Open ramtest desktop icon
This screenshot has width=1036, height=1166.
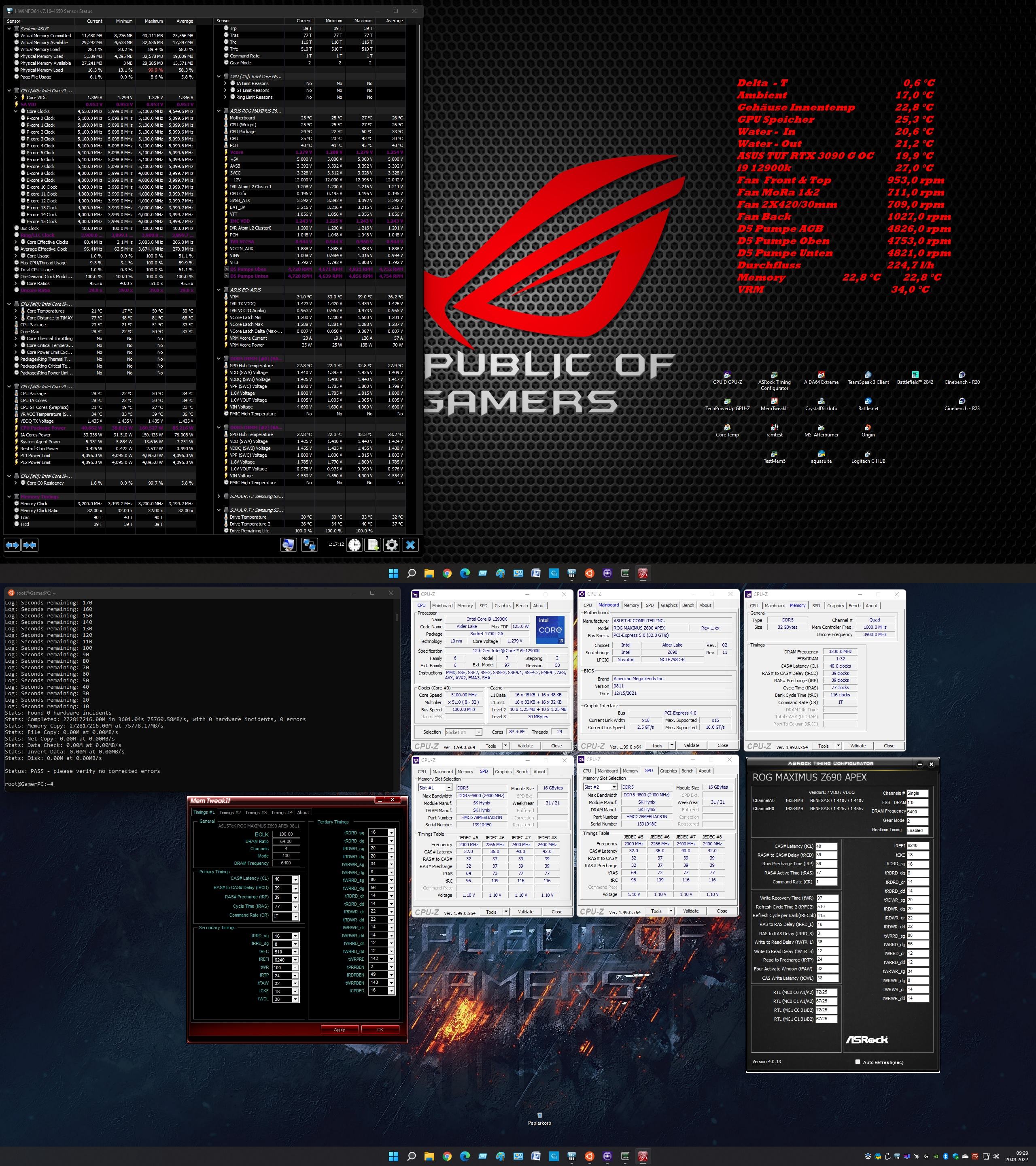tap(774, 430)
